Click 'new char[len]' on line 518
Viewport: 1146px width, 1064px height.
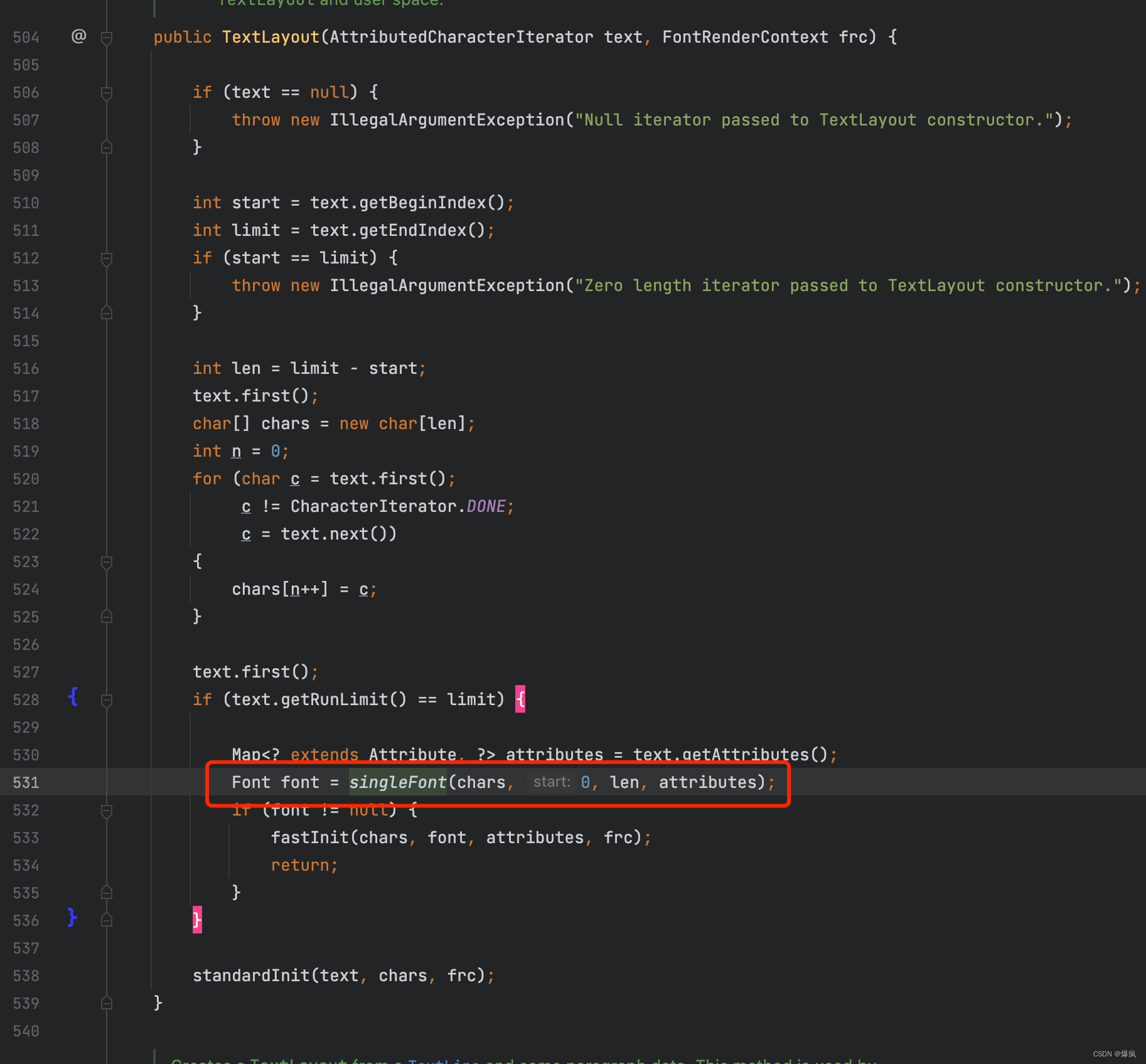402,423
